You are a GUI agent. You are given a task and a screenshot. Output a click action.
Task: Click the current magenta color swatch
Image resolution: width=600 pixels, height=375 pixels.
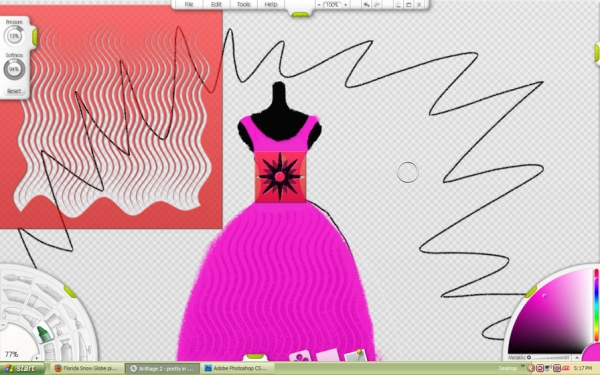coord(592,353)
